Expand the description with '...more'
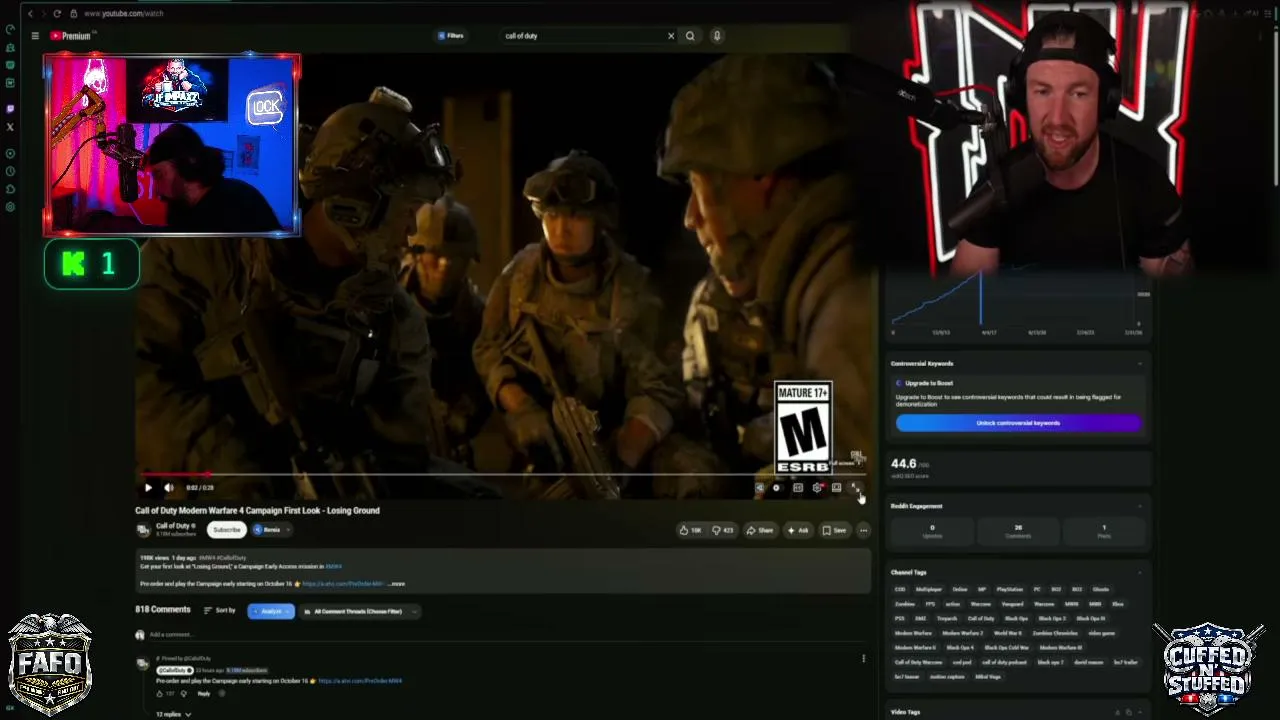 tap(396, 584)
